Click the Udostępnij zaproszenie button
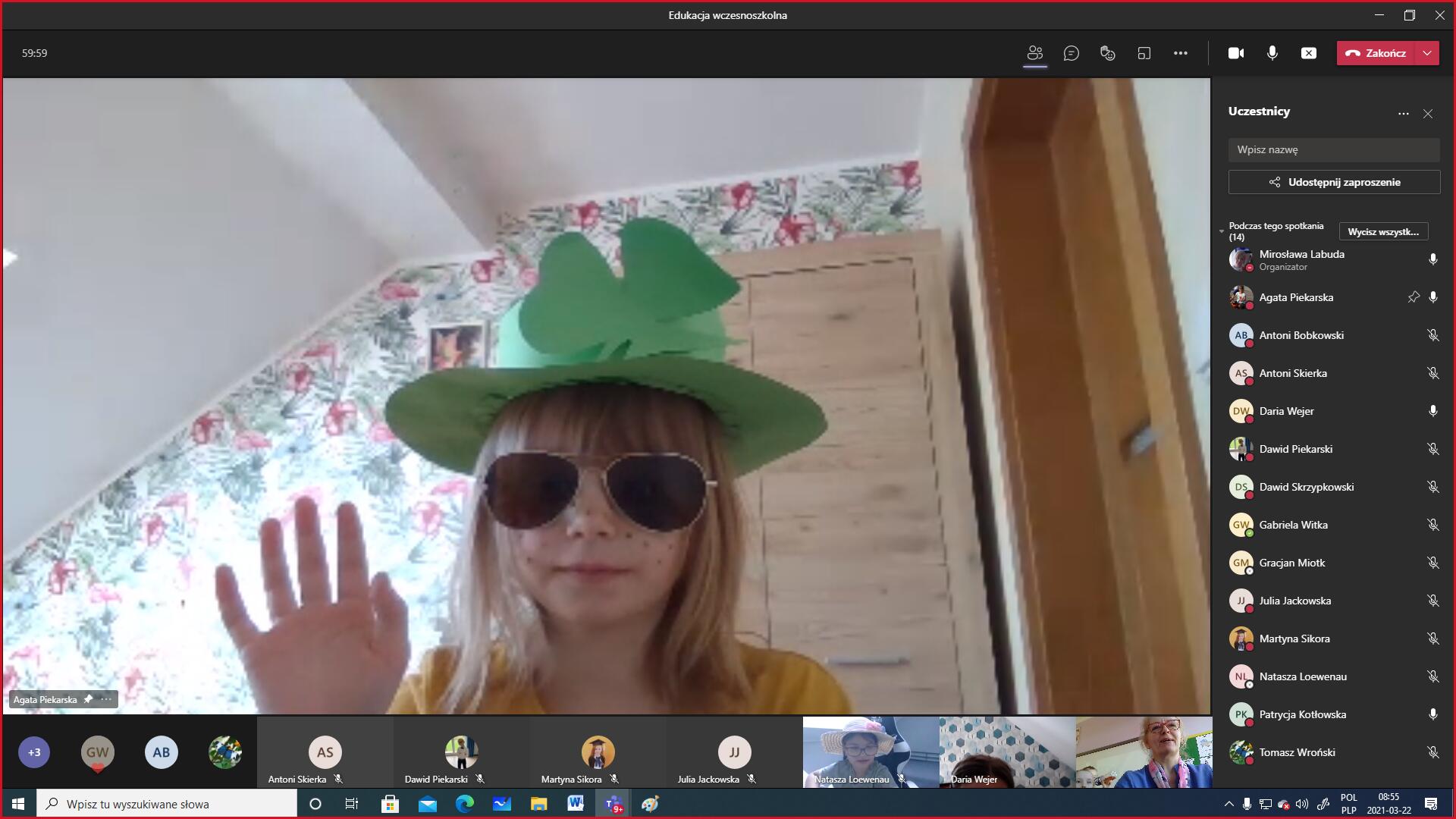Viewport: 1456px width, 819px height. pyautogui.click(x=1334, y=182)
